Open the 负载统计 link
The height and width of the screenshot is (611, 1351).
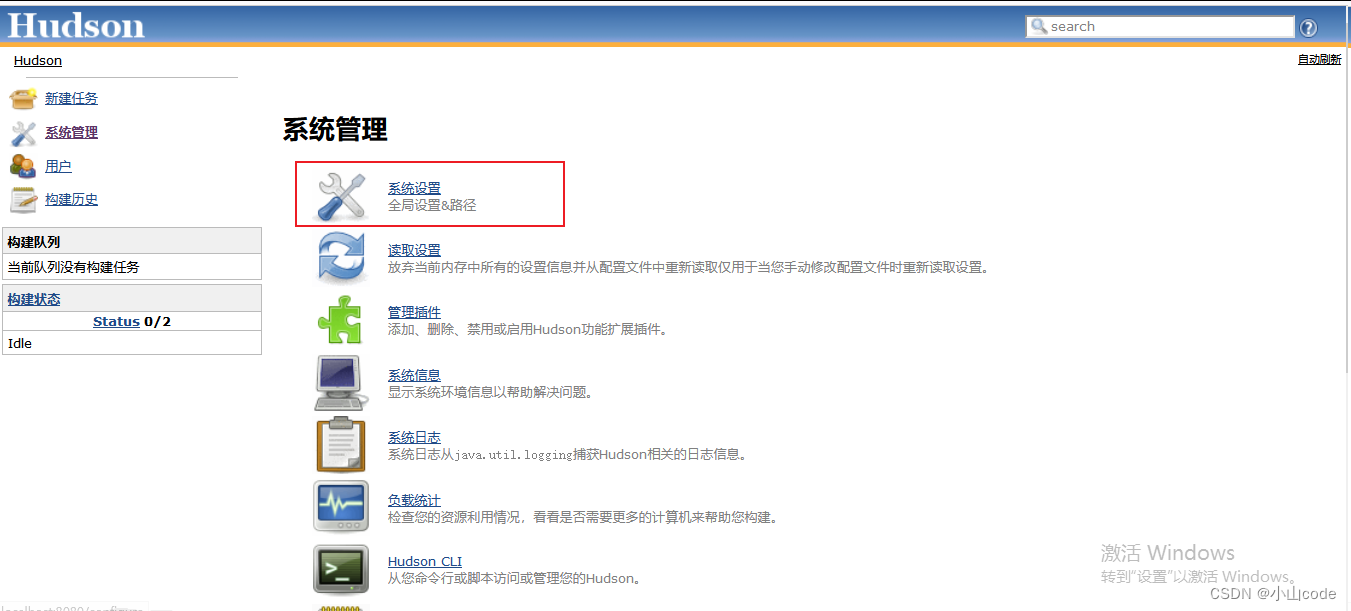414,500
